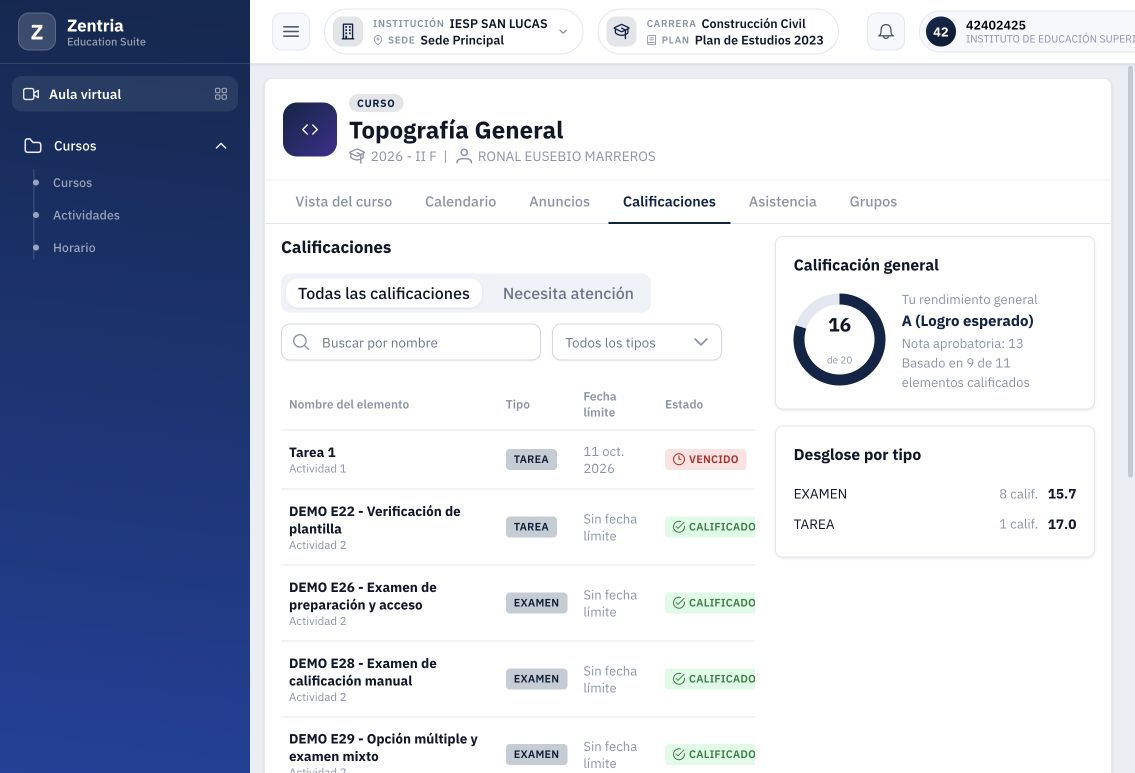This screenshot has width=1135, height=773.
Task: Click the grid icon beside Aula virtual
Action: point(221,94)
